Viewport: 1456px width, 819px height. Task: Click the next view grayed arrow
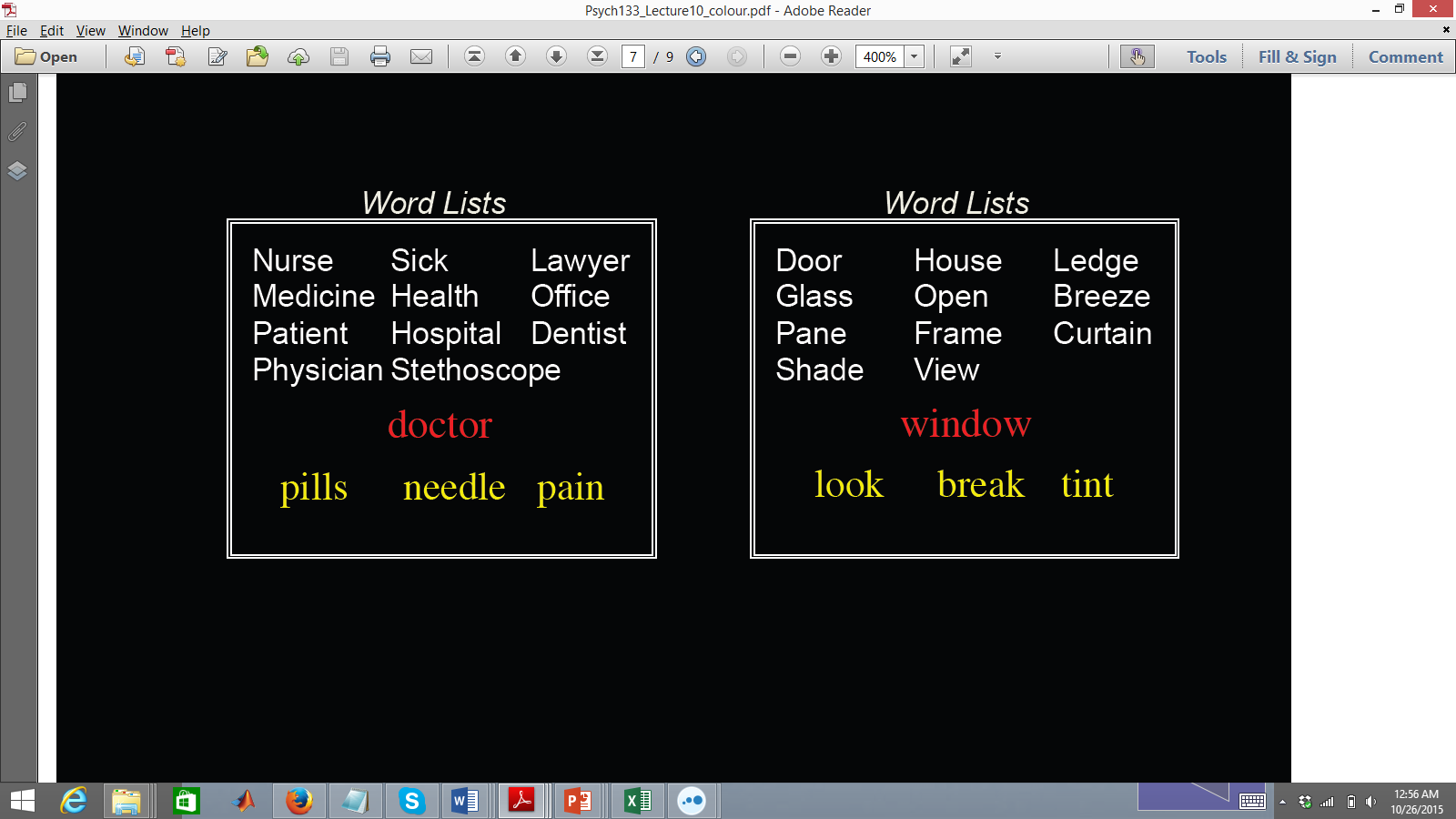[737, 56]
